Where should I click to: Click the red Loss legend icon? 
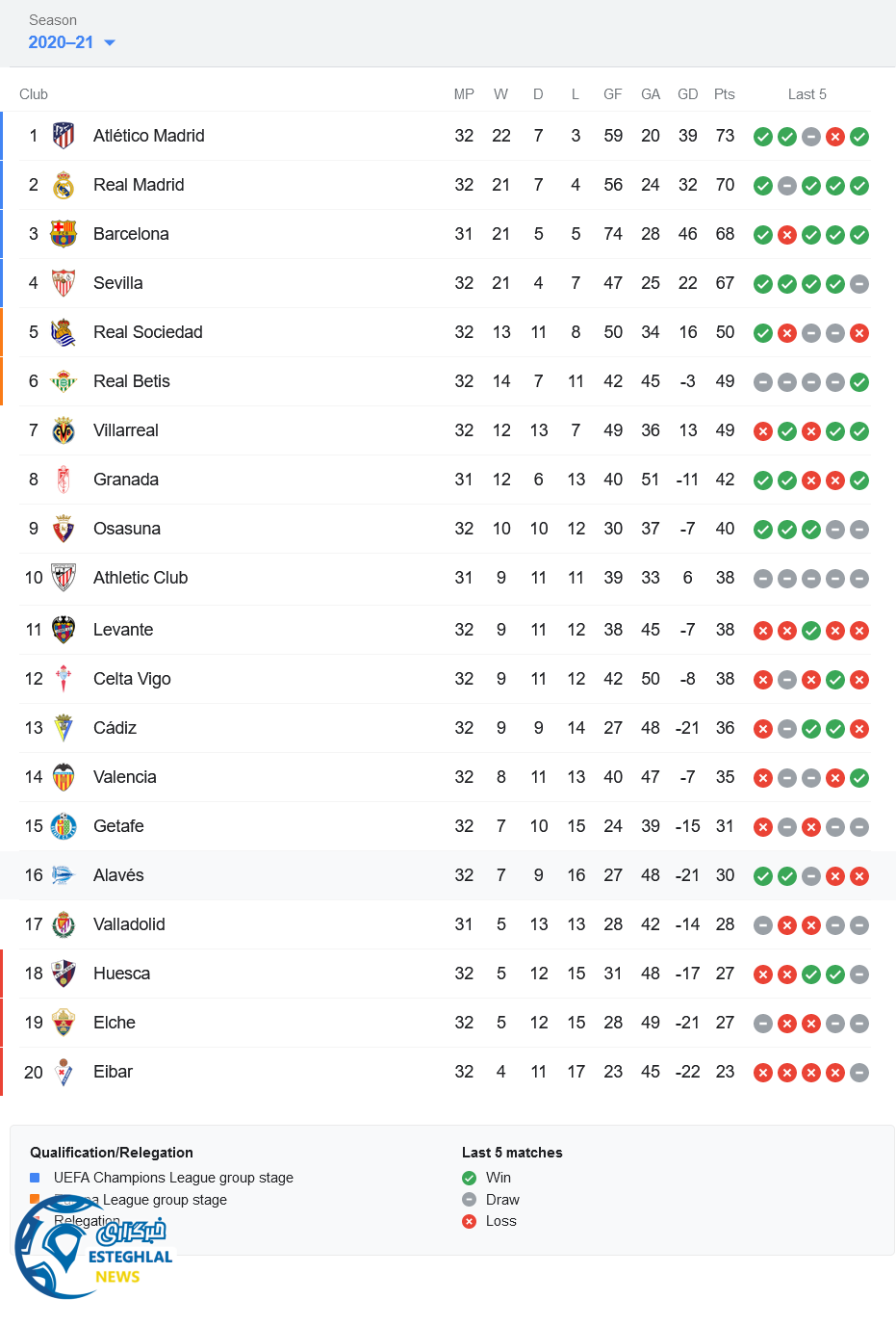470,1221
